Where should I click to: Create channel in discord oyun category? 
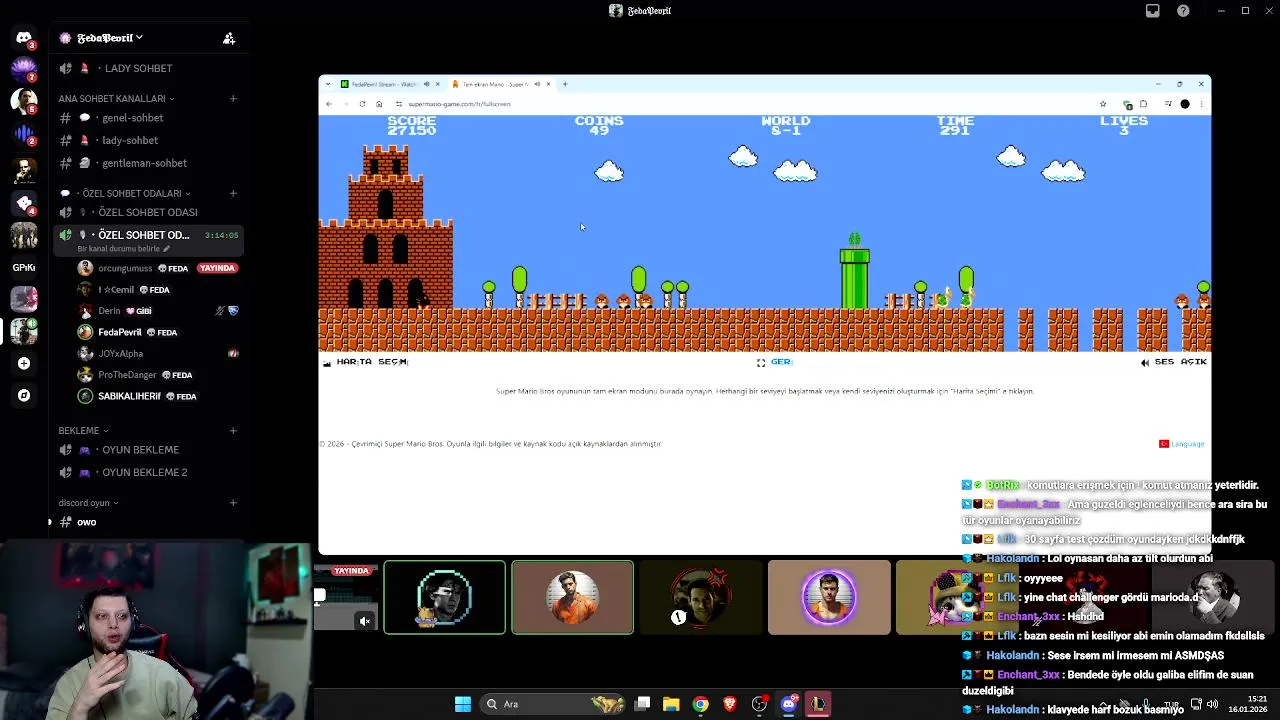233,503
